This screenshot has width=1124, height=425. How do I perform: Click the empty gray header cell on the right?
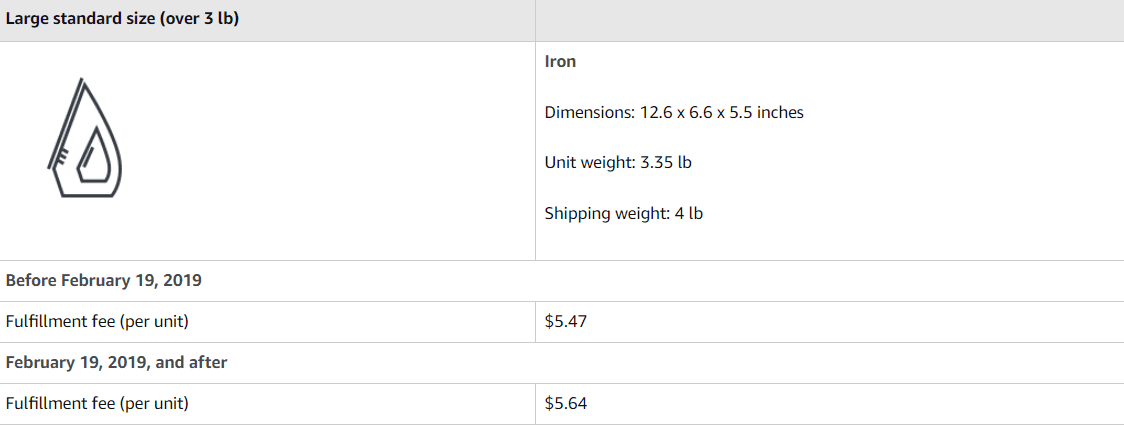click(x=829, y=20)
